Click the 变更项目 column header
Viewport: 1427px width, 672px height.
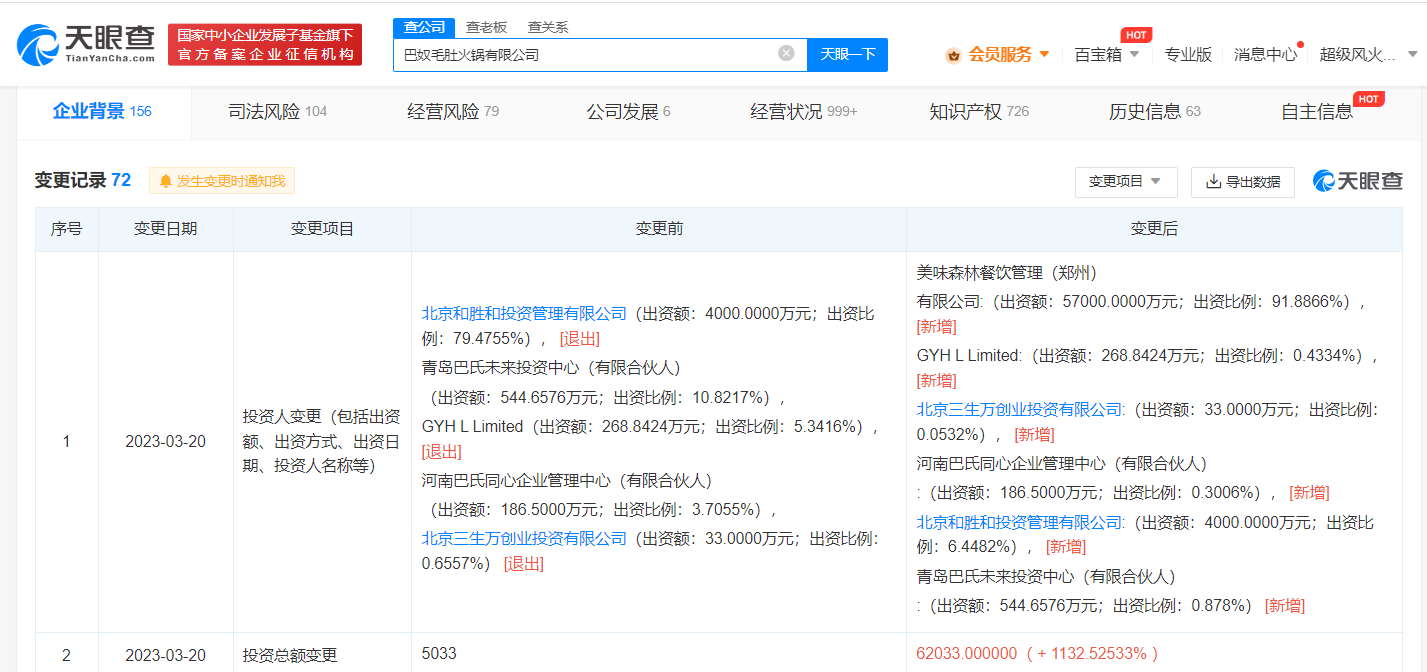point(322,229)
